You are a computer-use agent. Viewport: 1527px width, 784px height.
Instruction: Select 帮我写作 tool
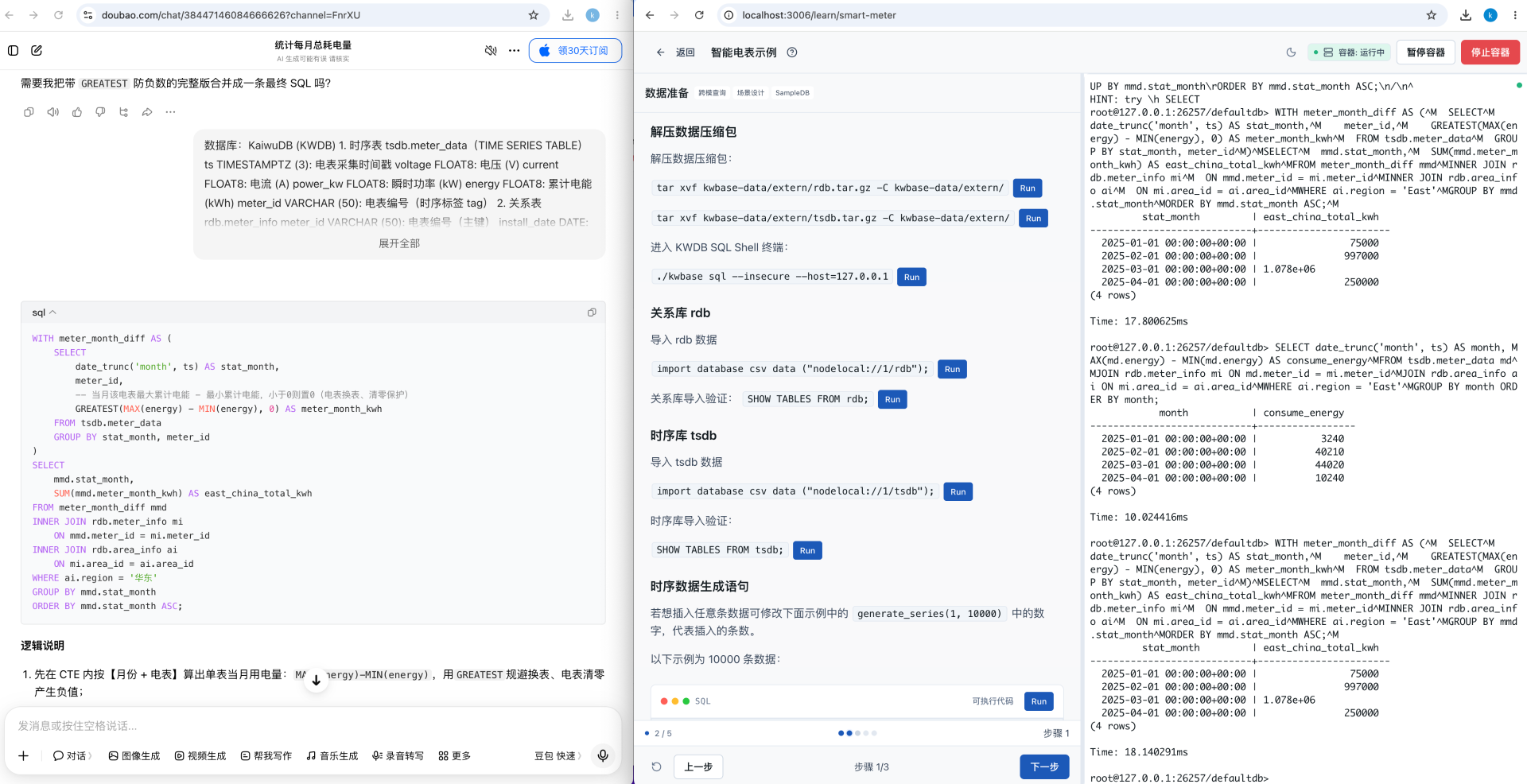pyautogui.click(x=266, y=756)
